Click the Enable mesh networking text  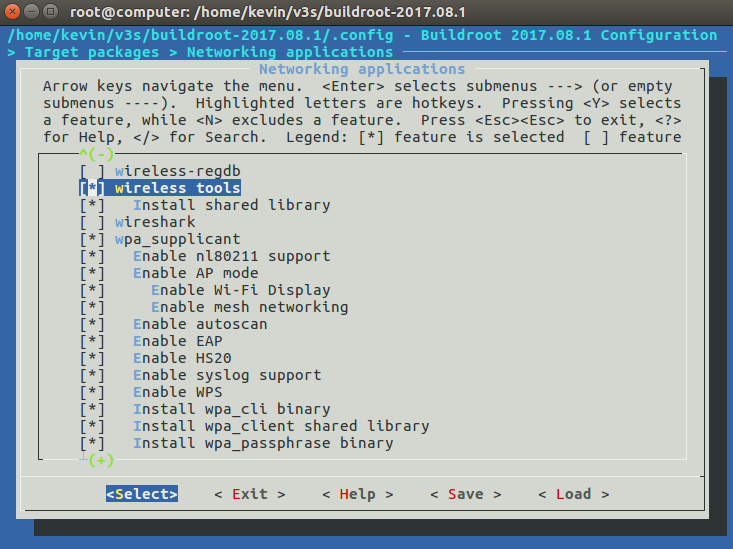[250, 307]
